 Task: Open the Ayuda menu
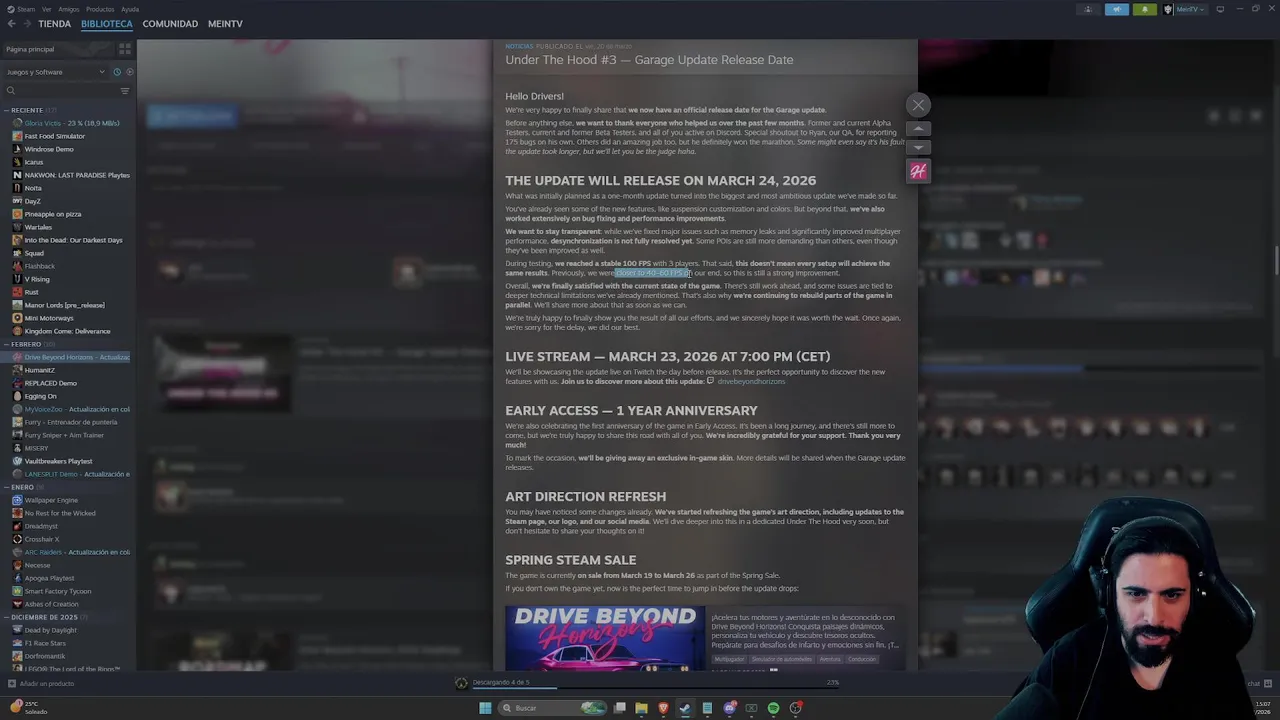pos(130,9)
